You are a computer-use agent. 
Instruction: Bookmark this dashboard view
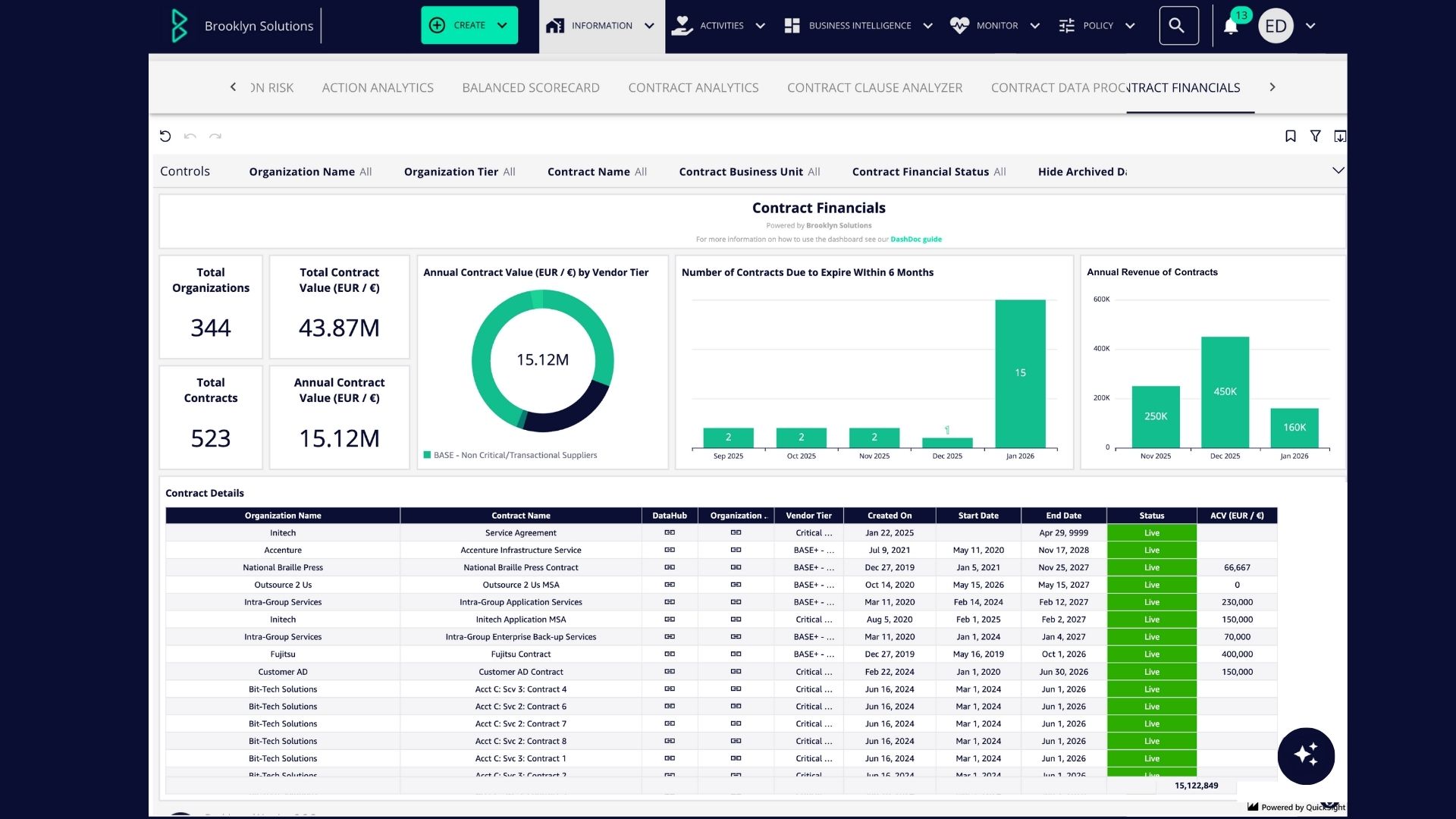click(1290, 136)
